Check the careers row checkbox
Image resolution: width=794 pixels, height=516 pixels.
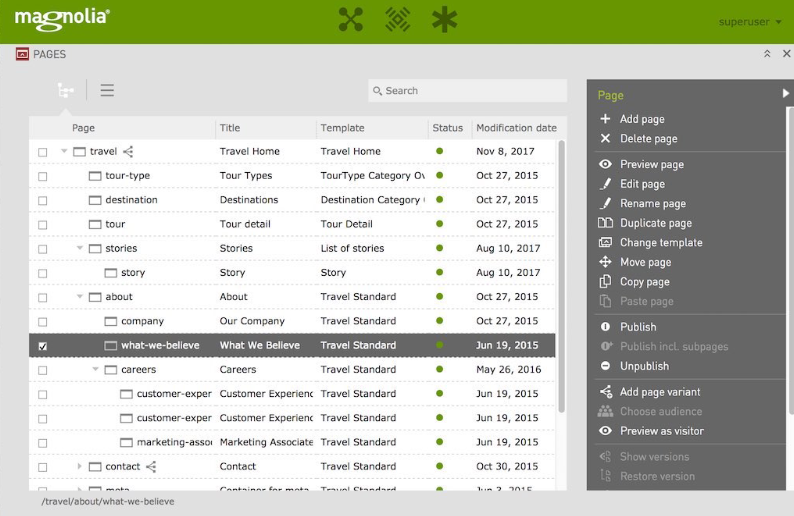43,371
